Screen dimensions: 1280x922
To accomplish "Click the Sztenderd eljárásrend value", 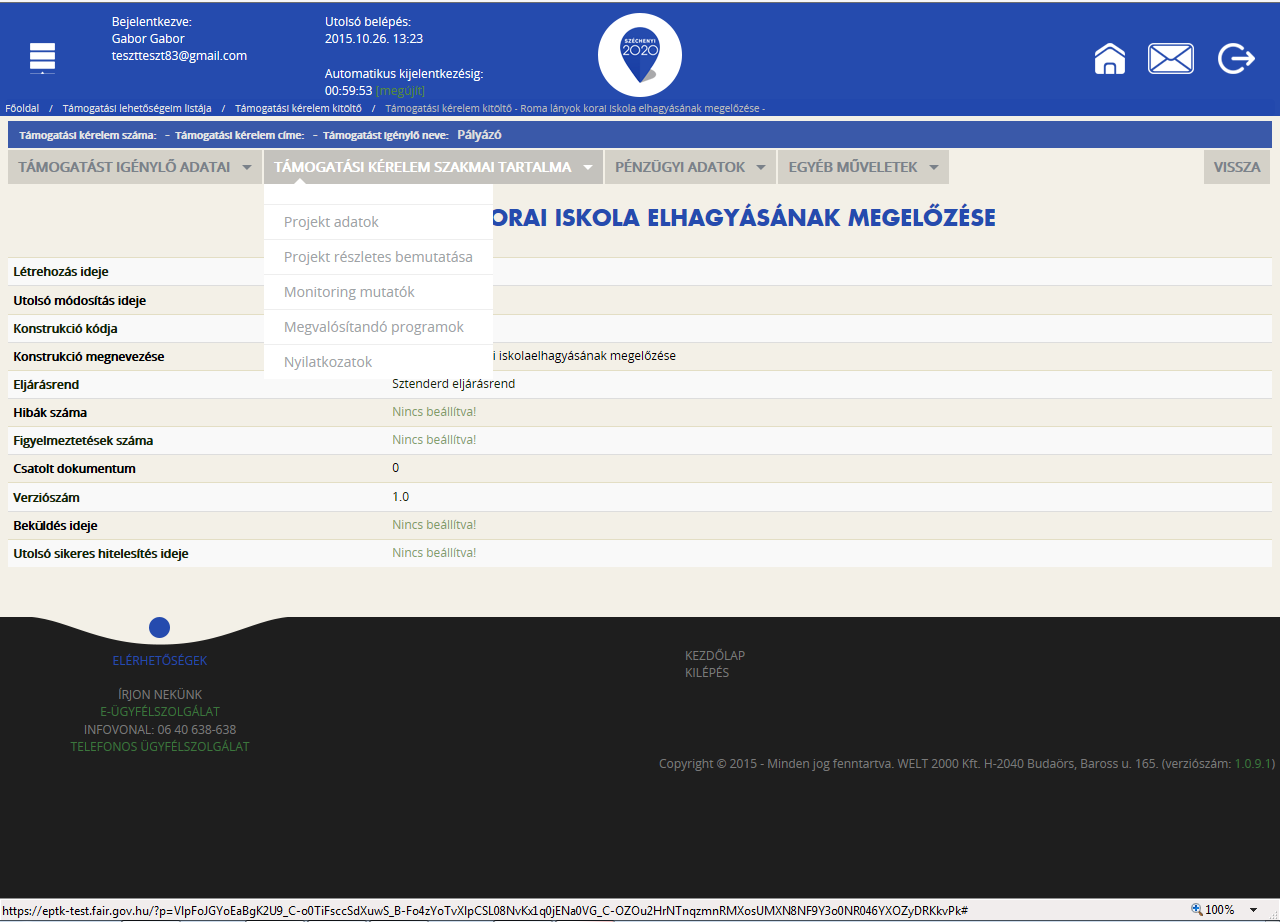I will click(454, 384).
